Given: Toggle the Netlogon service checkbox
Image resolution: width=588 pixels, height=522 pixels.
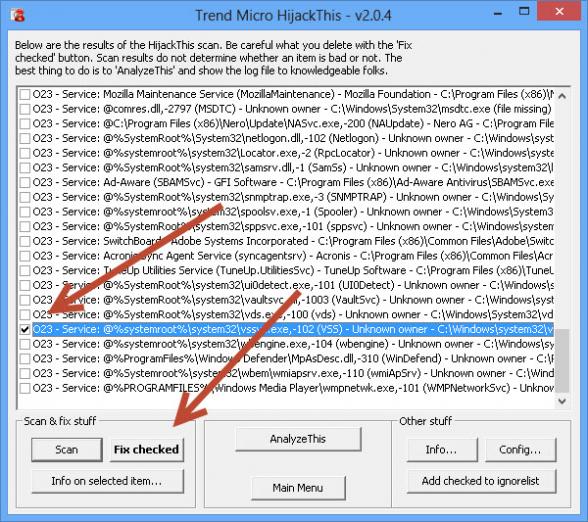Looking at the screenshot, I should pyautogui.click(x=25, y=138).
